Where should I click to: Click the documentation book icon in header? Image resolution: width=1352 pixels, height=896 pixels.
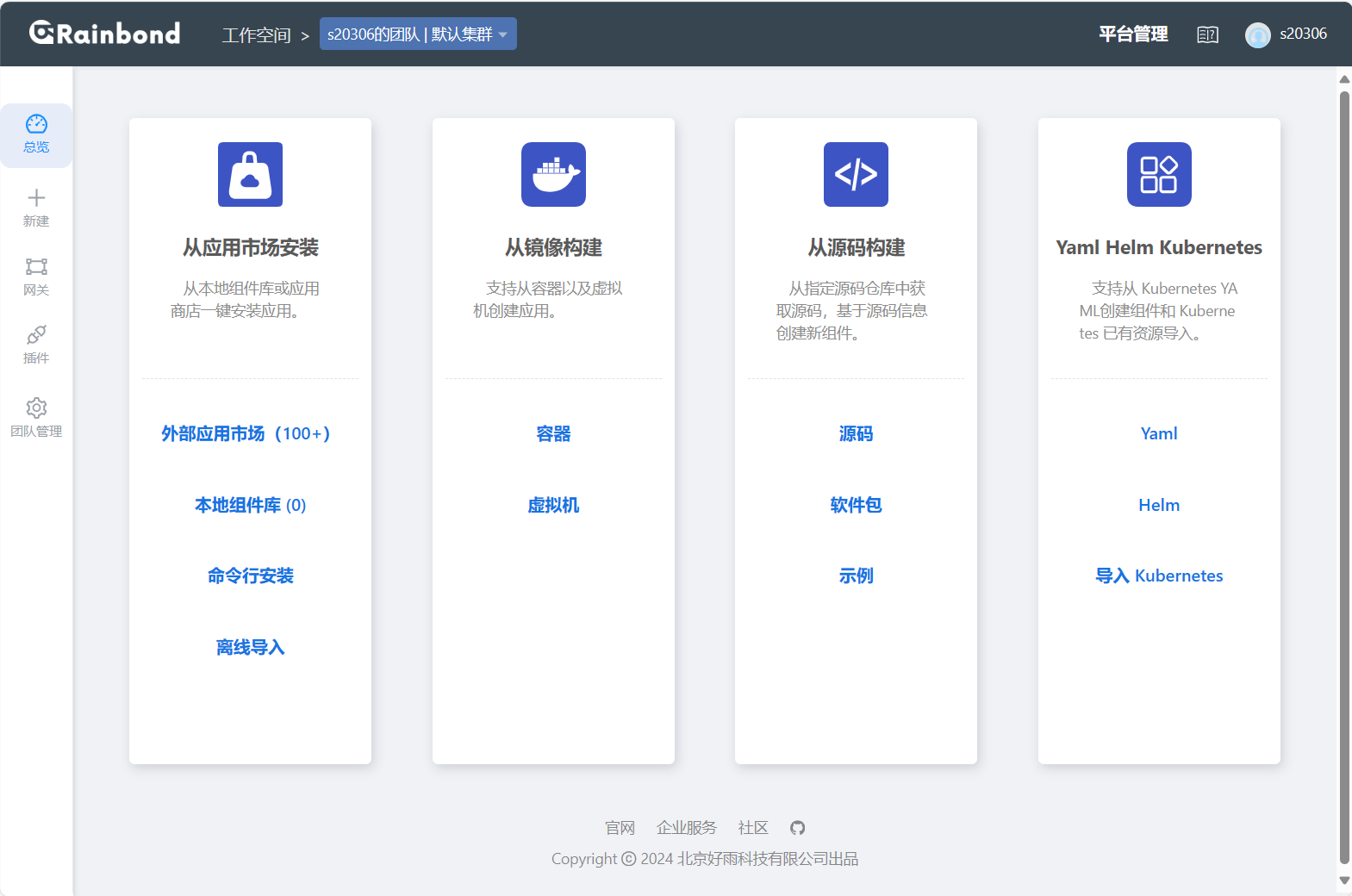1207,34
